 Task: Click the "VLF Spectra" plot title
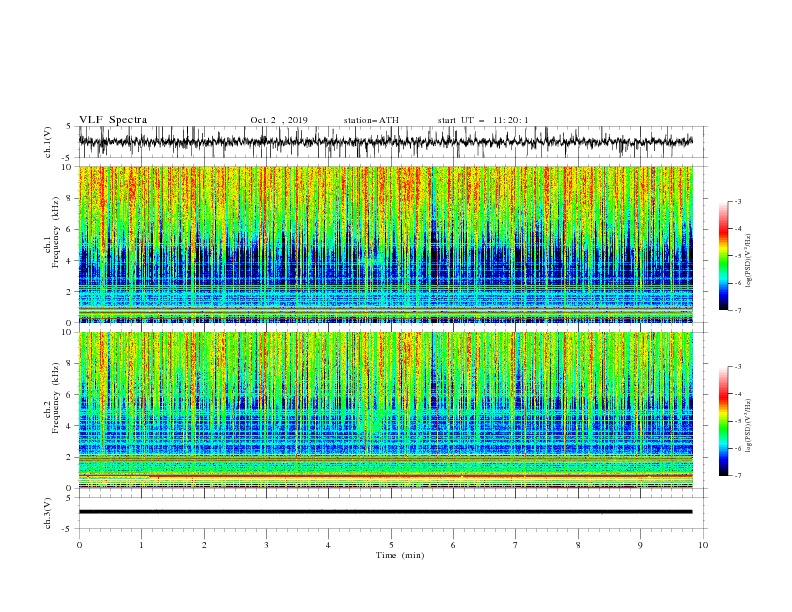pyautogui.click(x=113, y=120)
